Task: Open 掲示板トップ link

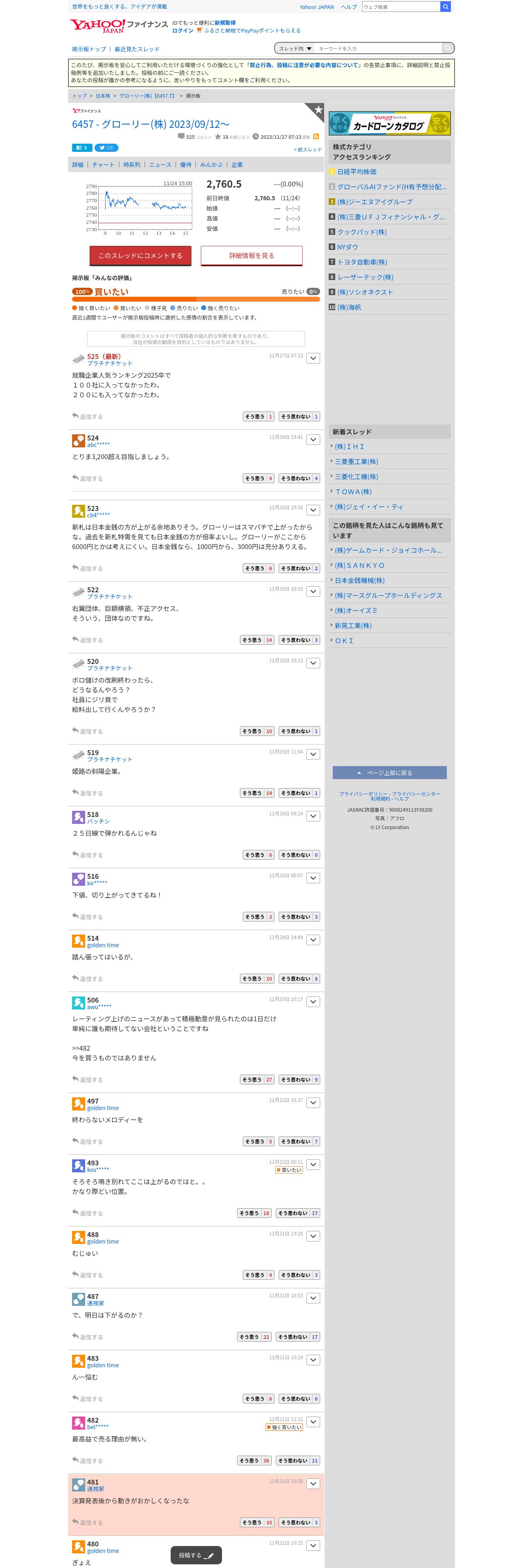Action: point(89,49)
